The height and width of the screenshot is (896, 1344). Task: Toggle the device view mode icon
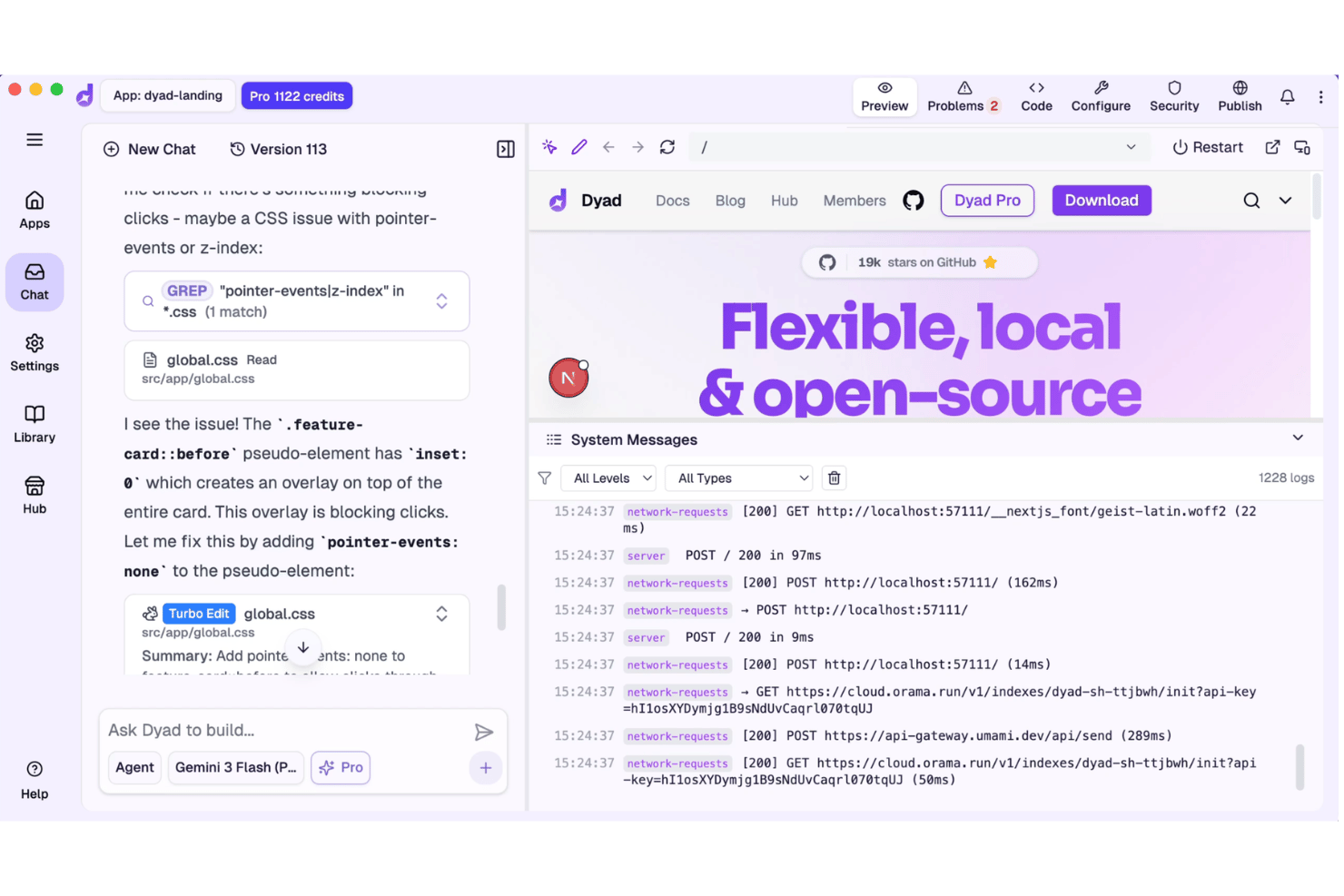pyautogui.click(x=1302, y=147)
